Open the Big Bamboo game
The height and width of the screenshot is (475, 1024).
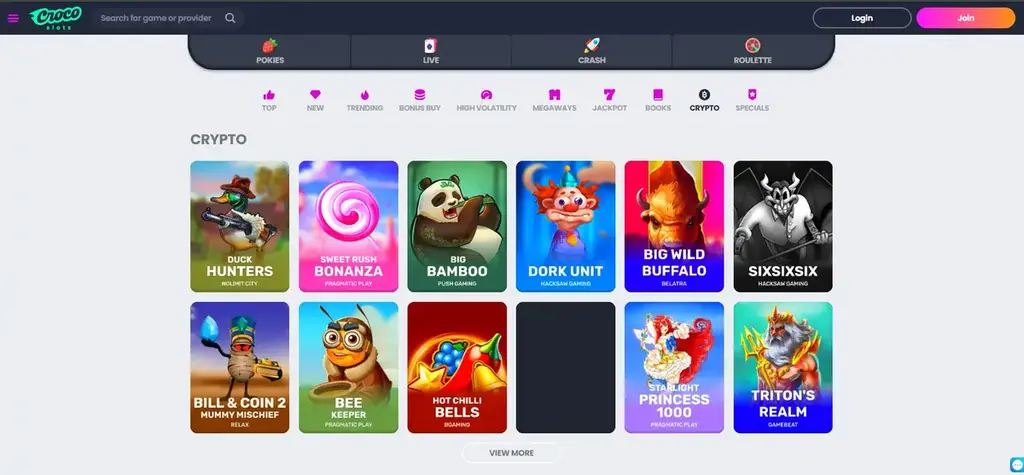(x=457, y=226)
